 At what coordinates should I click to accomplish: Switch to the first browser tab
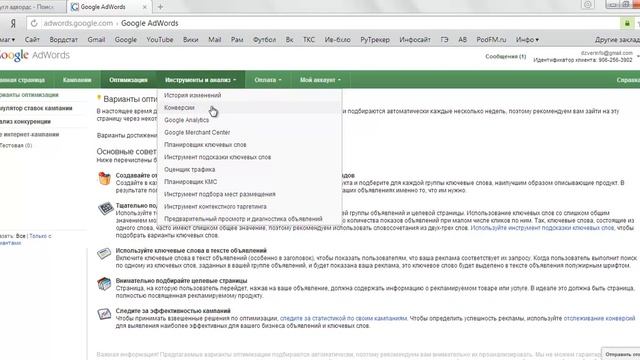32,7
